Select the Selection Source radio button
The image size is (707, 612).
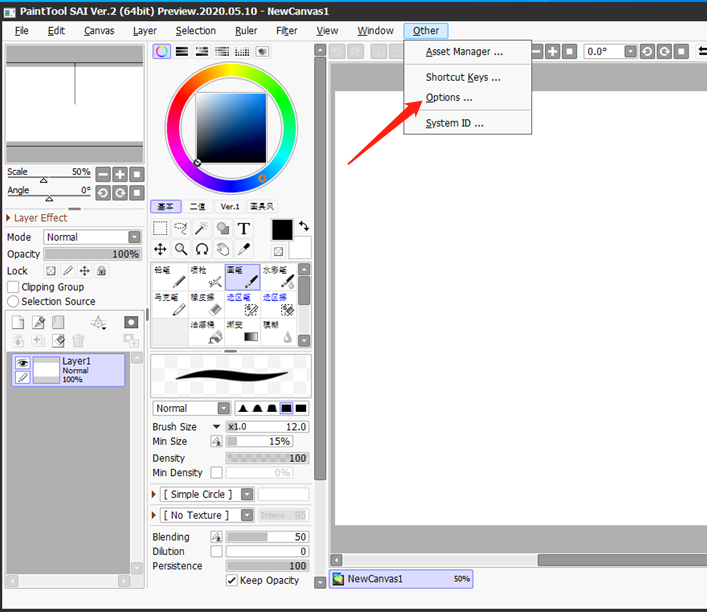pyautogui.click(x=13, y=301)
